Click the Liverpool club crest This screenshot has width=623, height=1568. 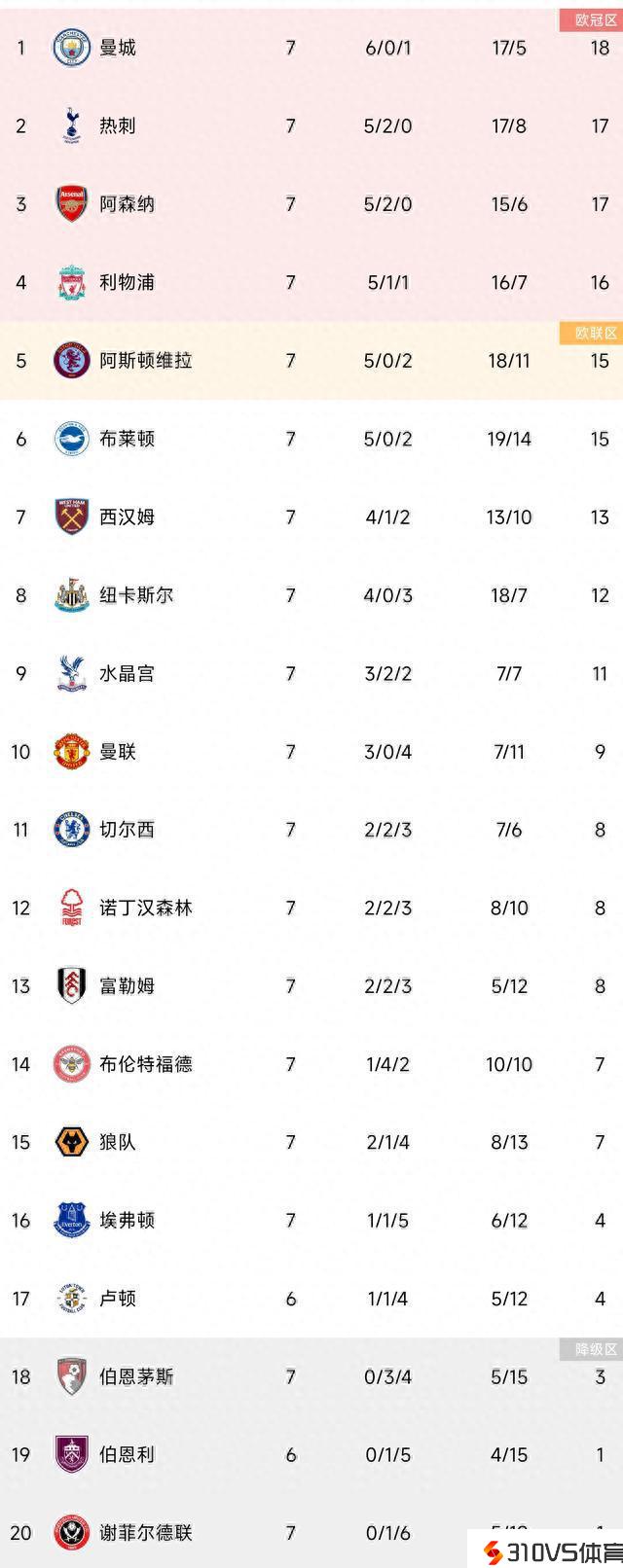click(71, 282)
